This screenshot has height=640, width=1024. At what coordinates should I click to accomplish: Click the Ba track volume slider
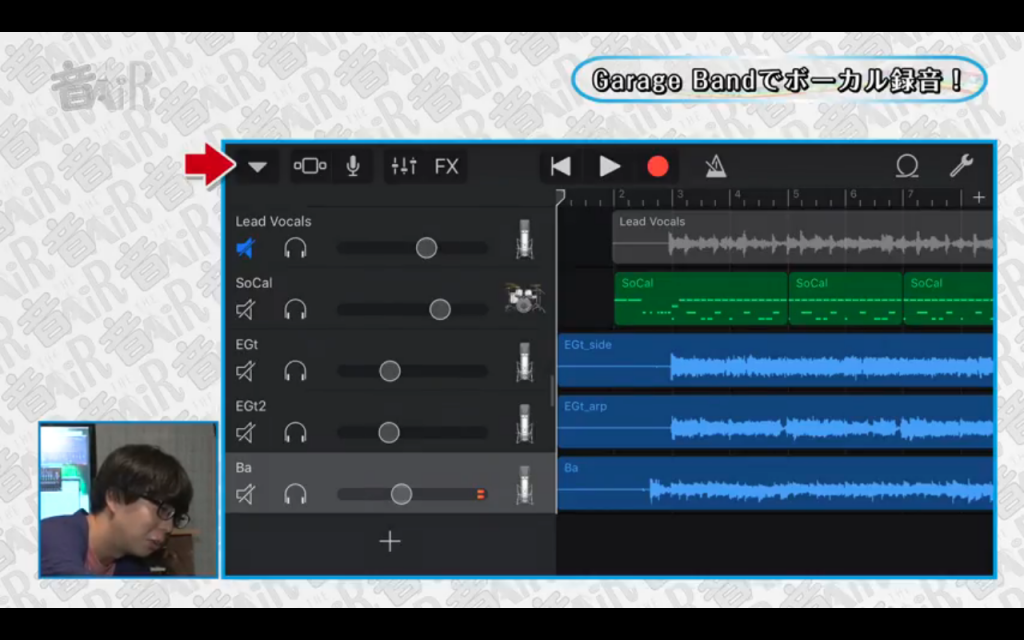pyautogui.click(x=401, y=494)
